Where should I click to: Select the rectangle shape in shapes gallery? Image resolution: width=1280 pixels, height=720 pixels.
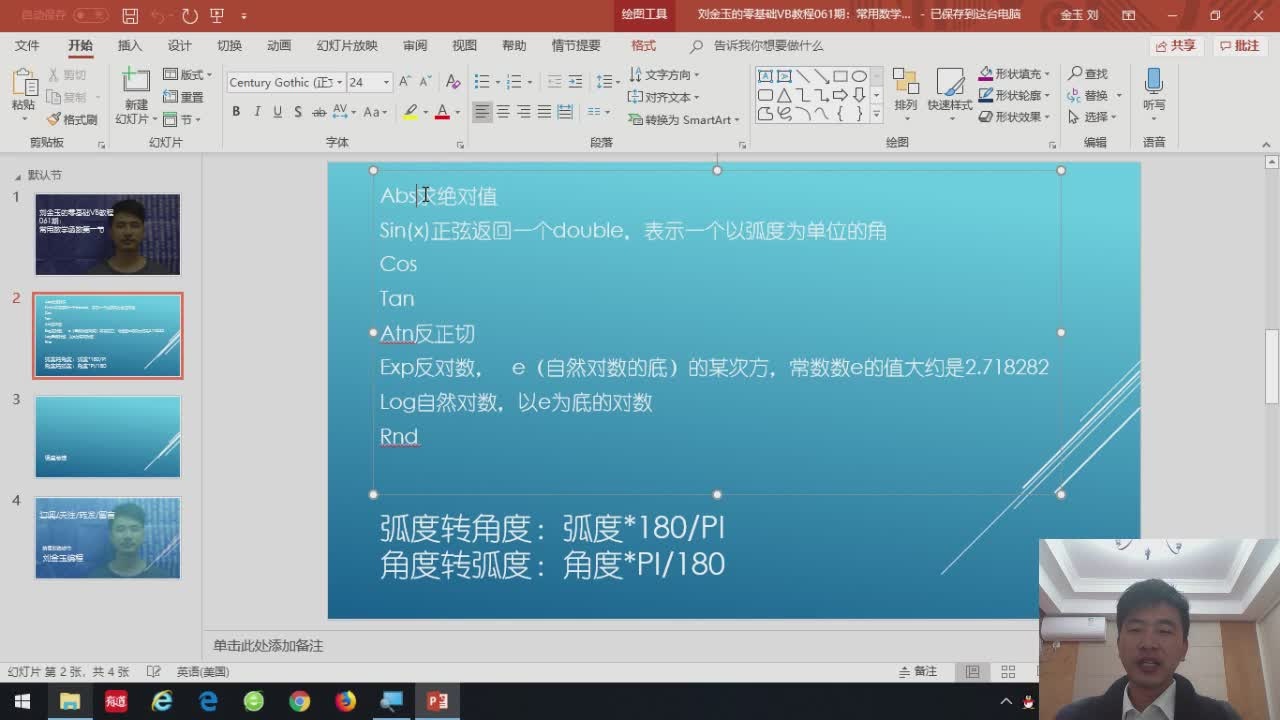point(840,76)
